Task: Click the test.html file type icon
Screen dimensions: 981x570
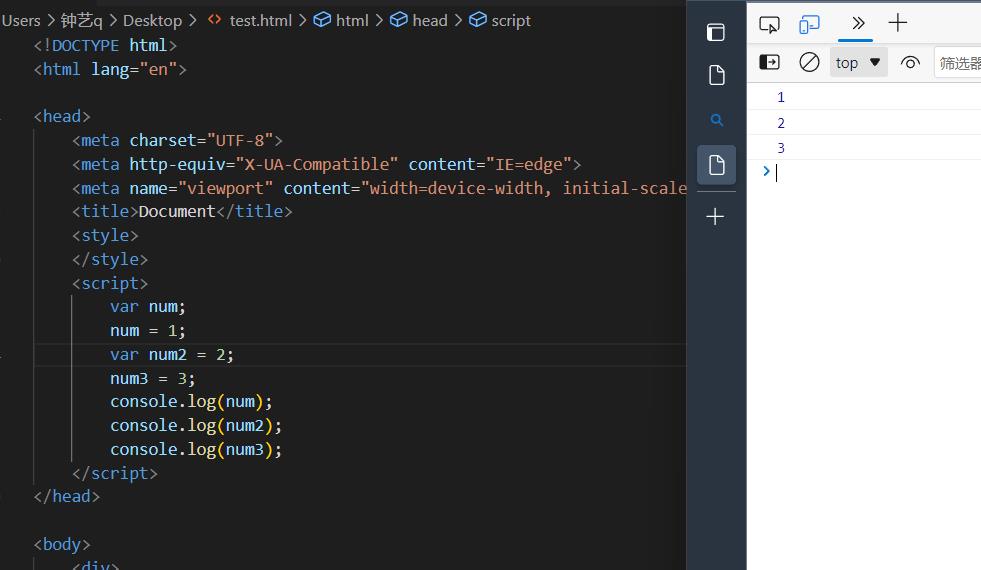Action: (215, 19)
